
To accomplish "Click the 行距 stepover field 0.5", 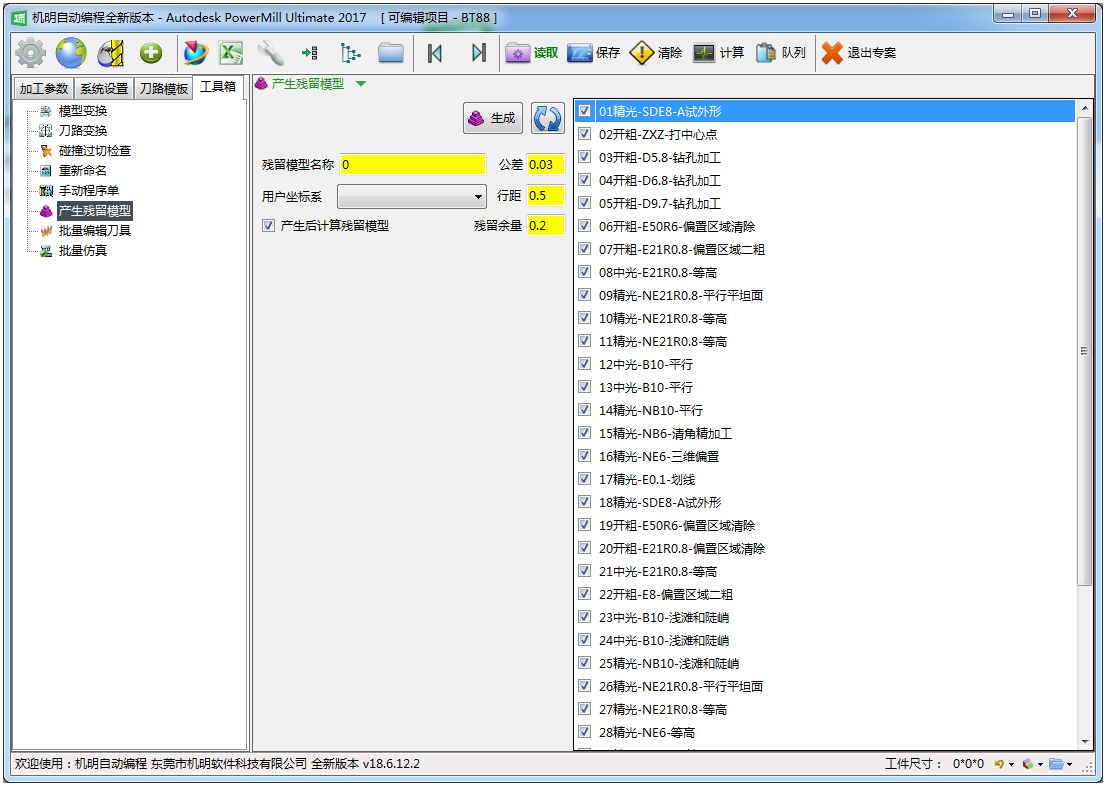I will point(546,196).
